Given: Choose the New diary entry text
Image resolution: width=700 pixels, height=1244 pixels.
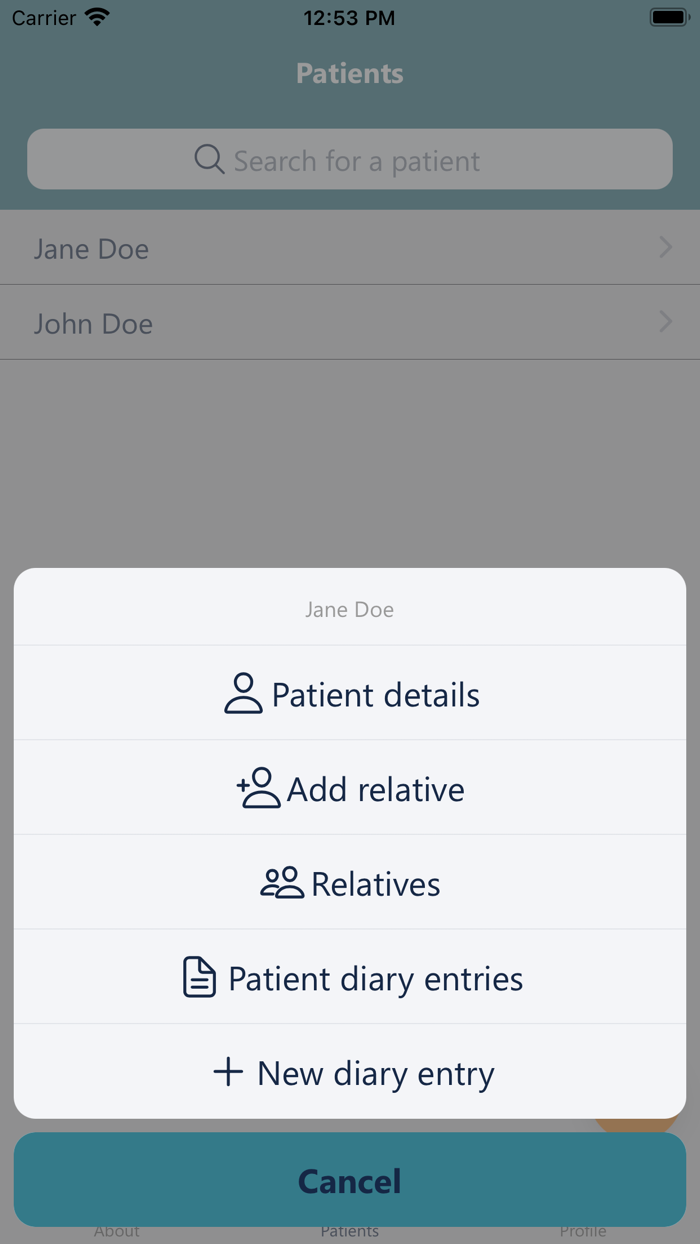Looking at the screenshot, I should [x=376, y=1074].
